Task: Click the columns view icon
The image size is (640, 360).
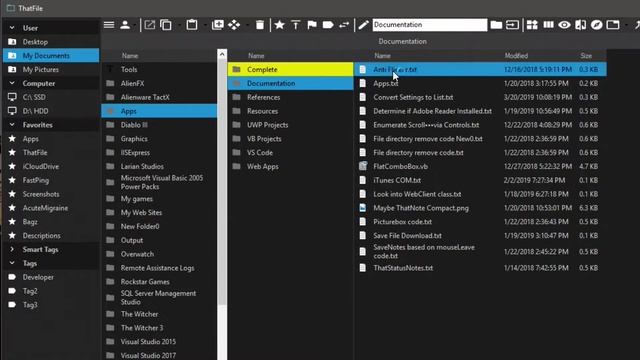Action: (x=548, y=25)
